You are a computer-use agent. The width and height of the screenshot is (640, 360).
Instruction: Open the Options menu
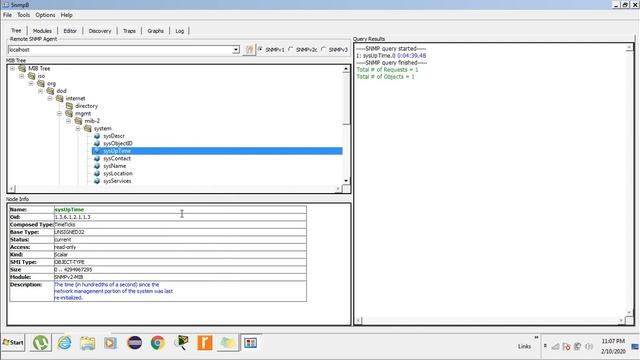pos(45,15)
